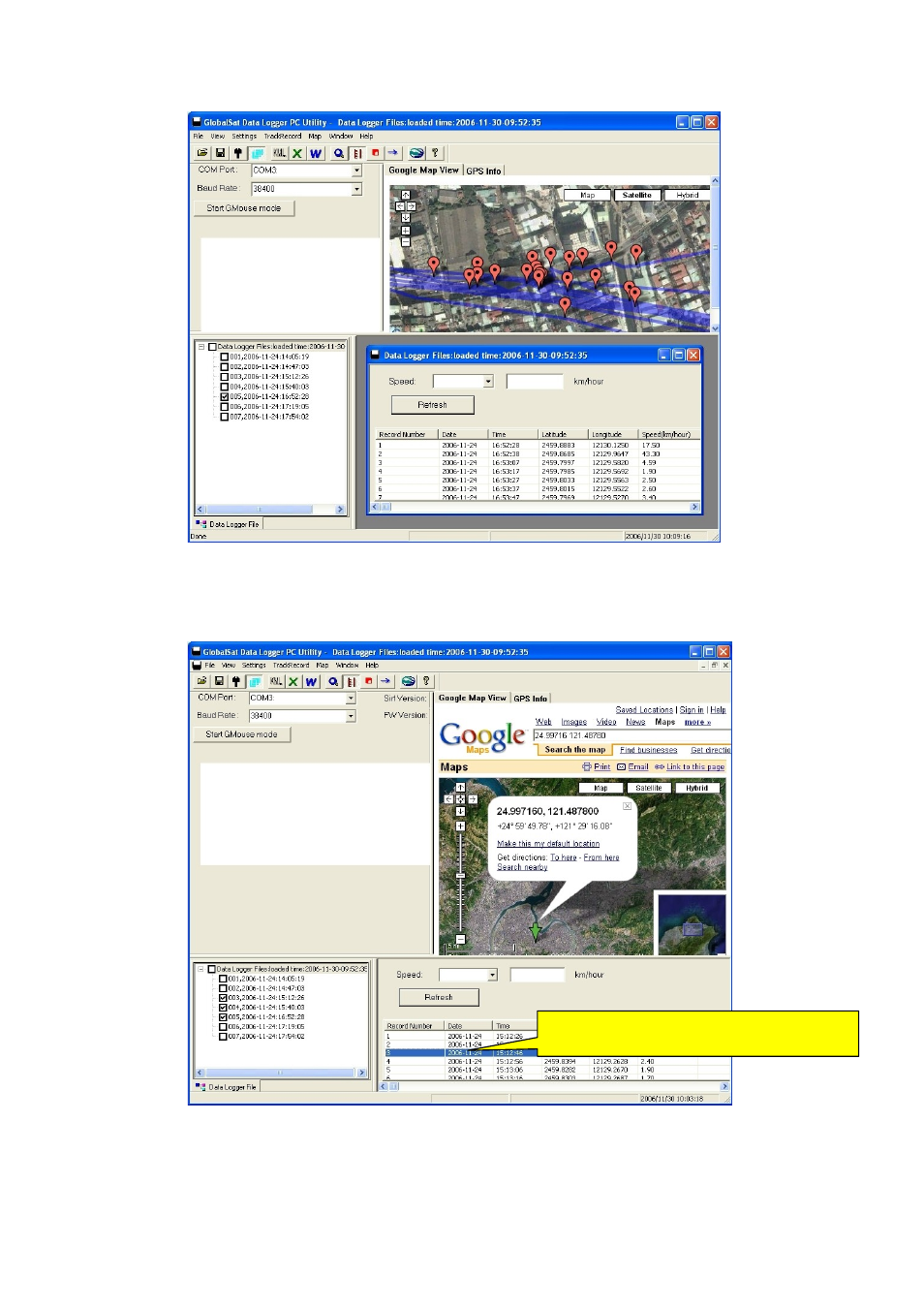Click Make this my default location link
Screen dimensions: 924x1308
click(x=548, y=844)
